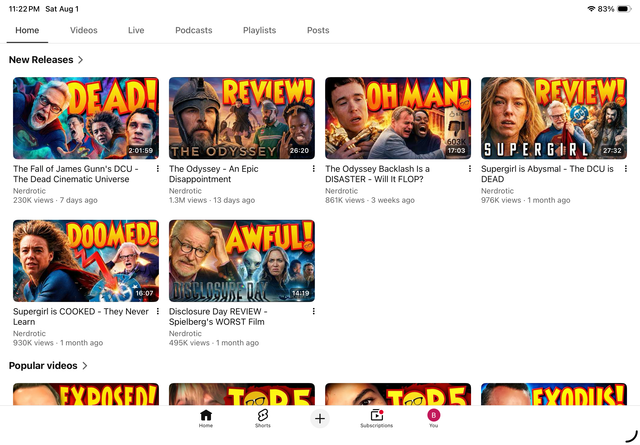
Task: Open title Supergirl is Abysmal - The DCU is DEAD
Action: click(x=547, y=174)
